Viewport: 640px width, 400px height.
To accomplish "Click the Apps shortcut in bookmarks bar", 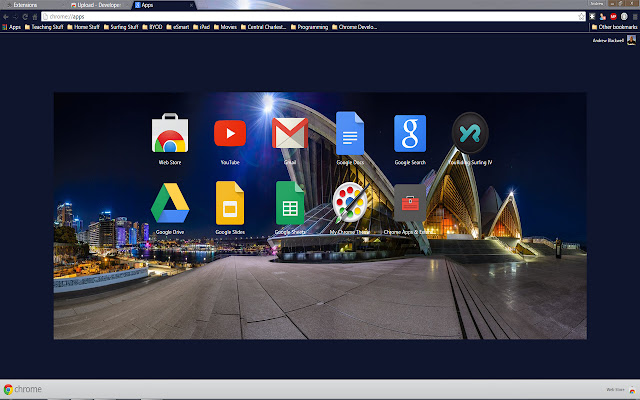I will pos(12,27).
